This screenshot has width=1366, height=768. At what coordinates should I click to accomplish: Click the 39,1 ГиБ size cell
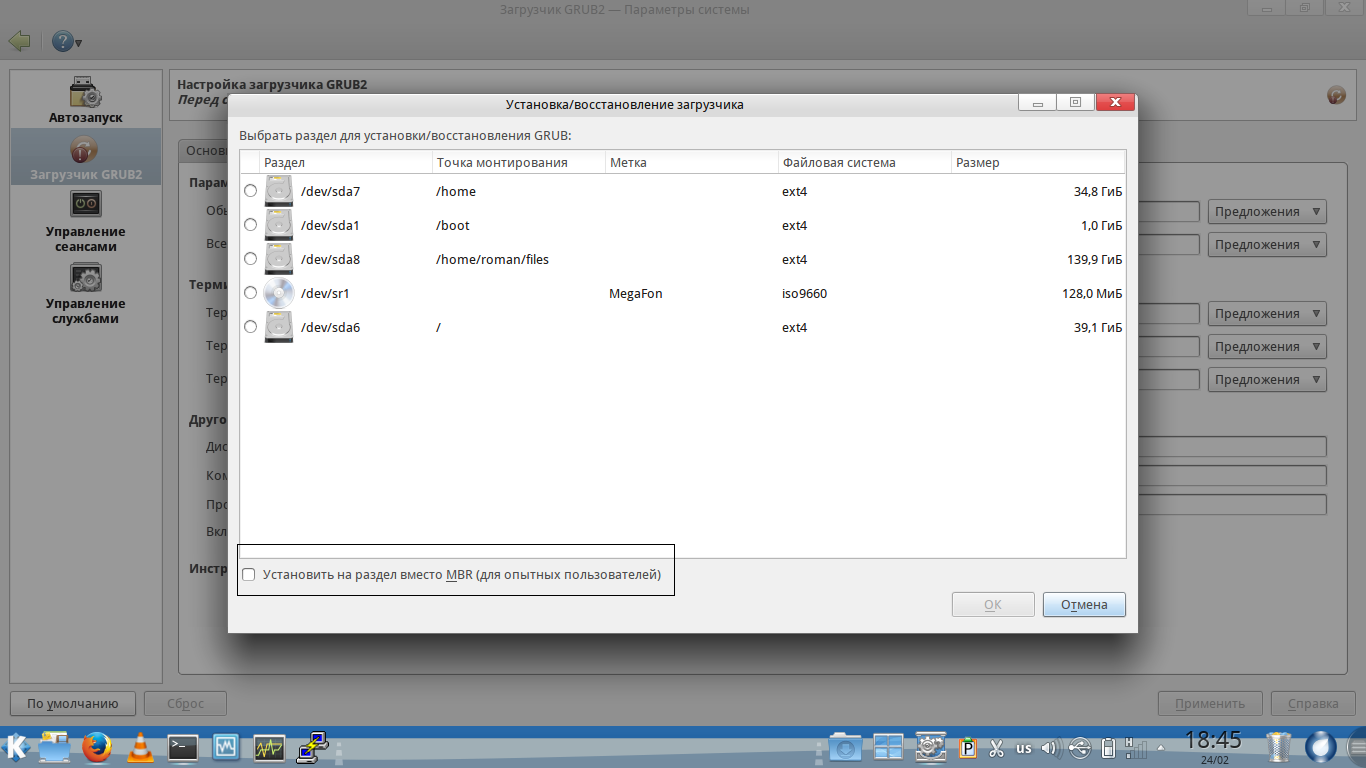[1098, 327]
